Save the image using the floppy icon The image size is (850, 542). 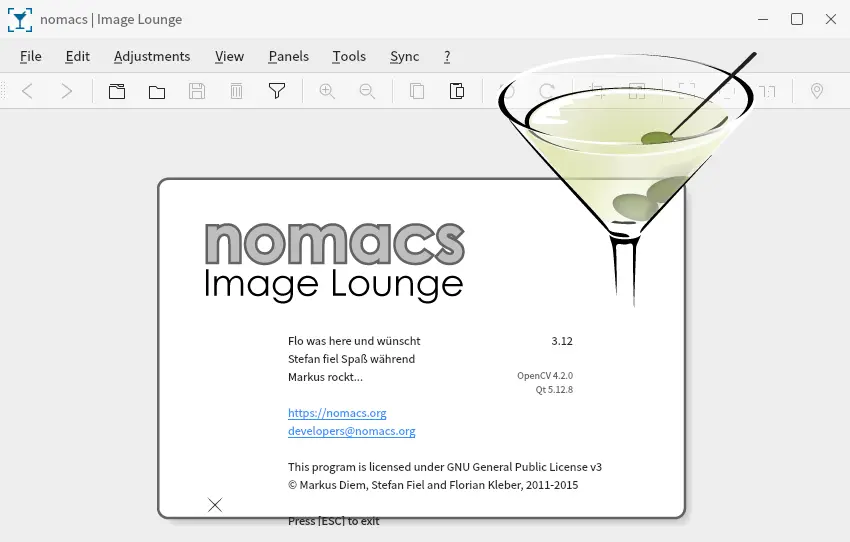pyautogui.click(x=197, y=91)
